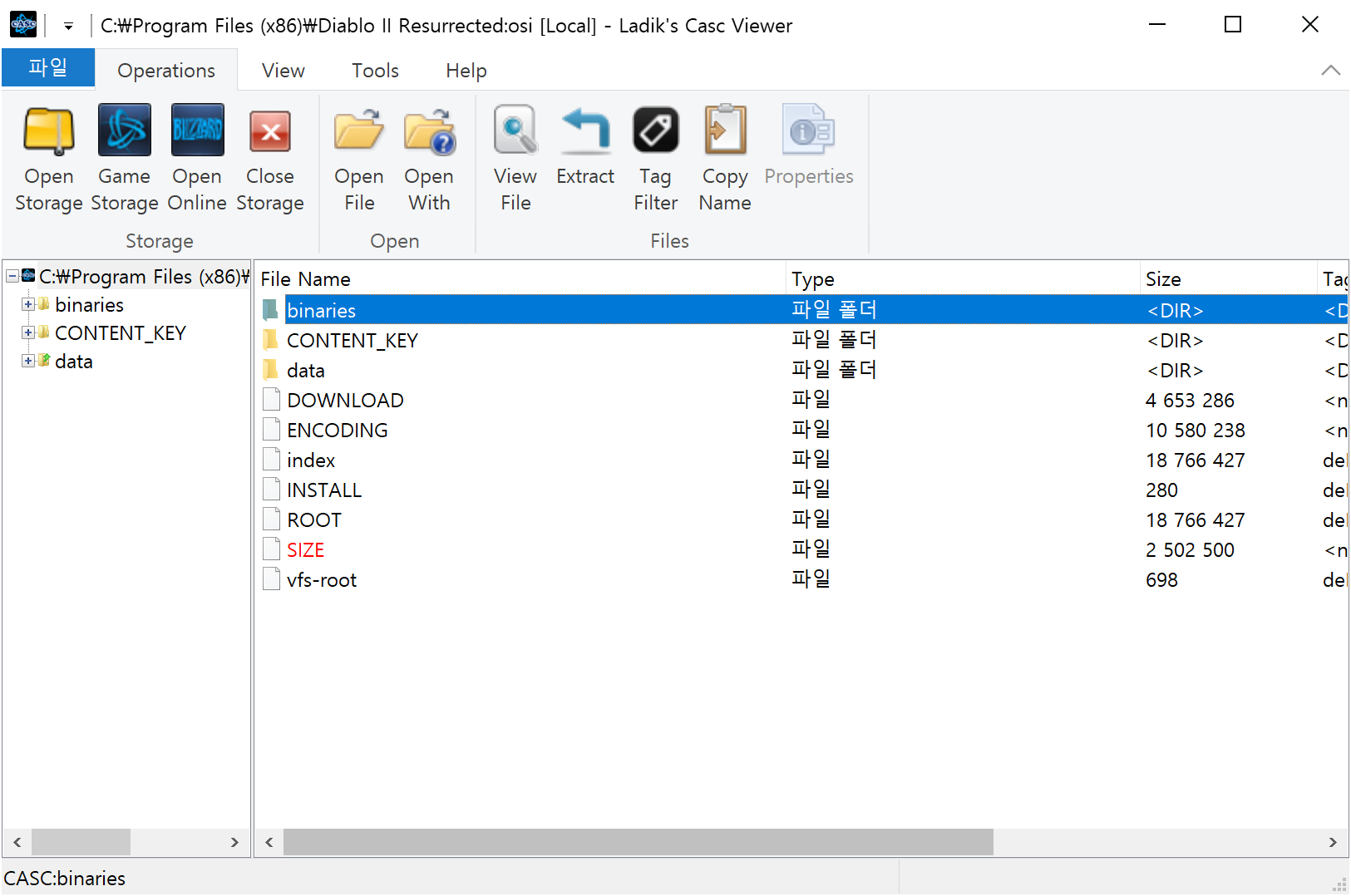This screenshot has height=896, width=1351.
Task: Open the Help tab
Action: click(x=466, y=71)
